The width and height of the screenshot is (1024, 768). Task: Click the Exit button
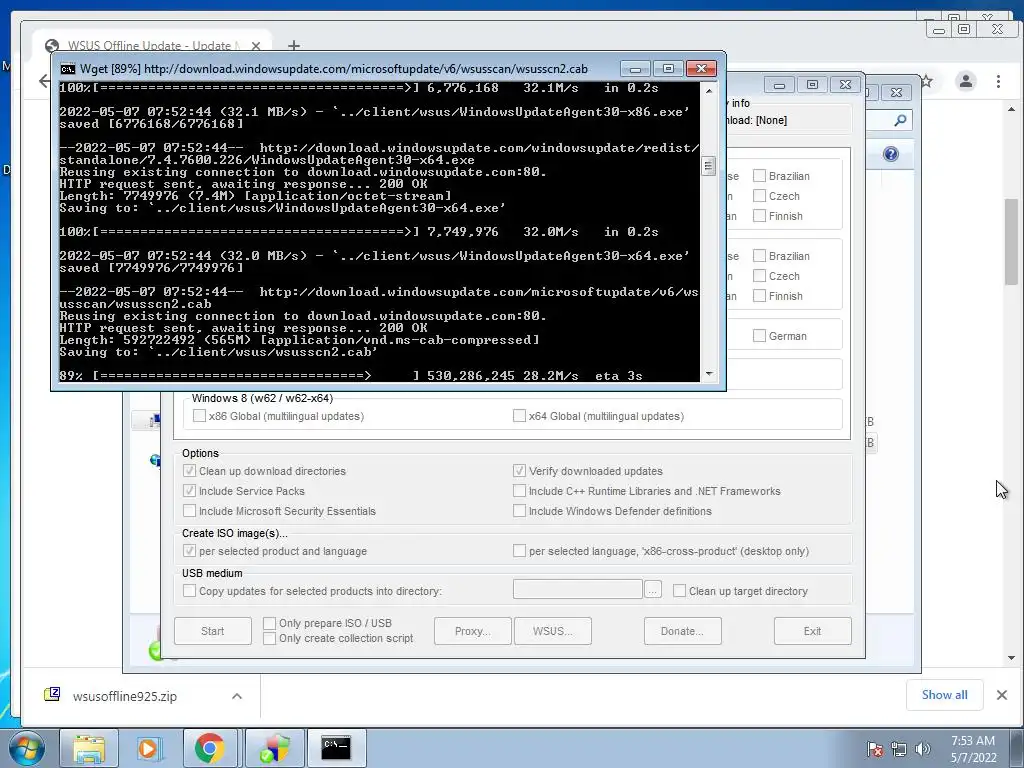click(x=812, y=631)
